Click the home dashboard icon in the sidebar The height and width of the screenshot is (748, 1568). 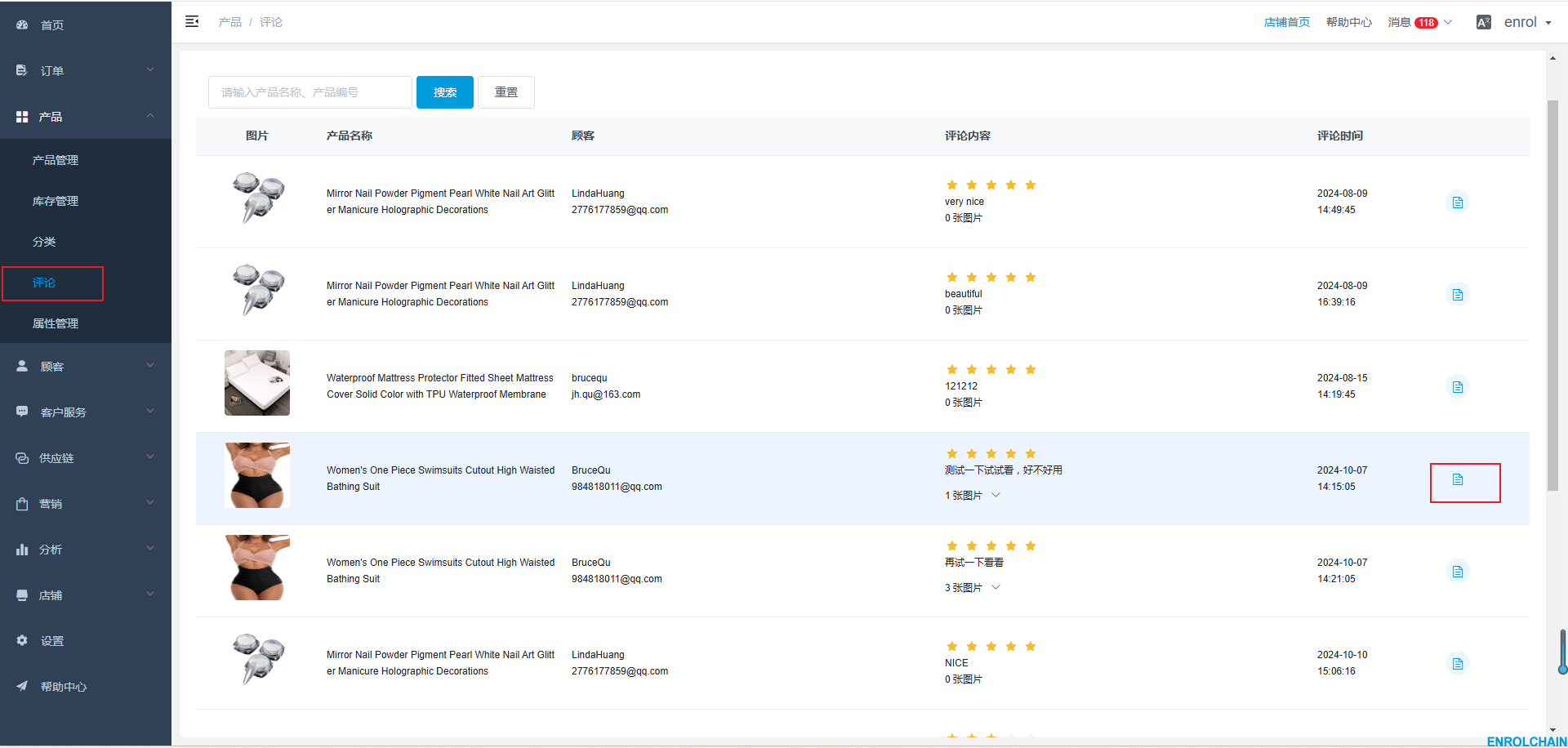tap(22, 25)
